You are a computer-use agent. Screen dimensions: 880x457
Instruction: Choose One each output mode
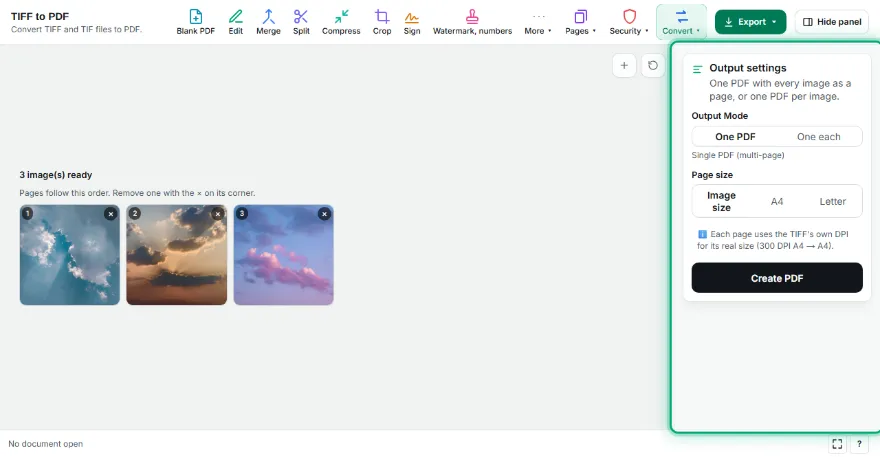click(819, 136)
